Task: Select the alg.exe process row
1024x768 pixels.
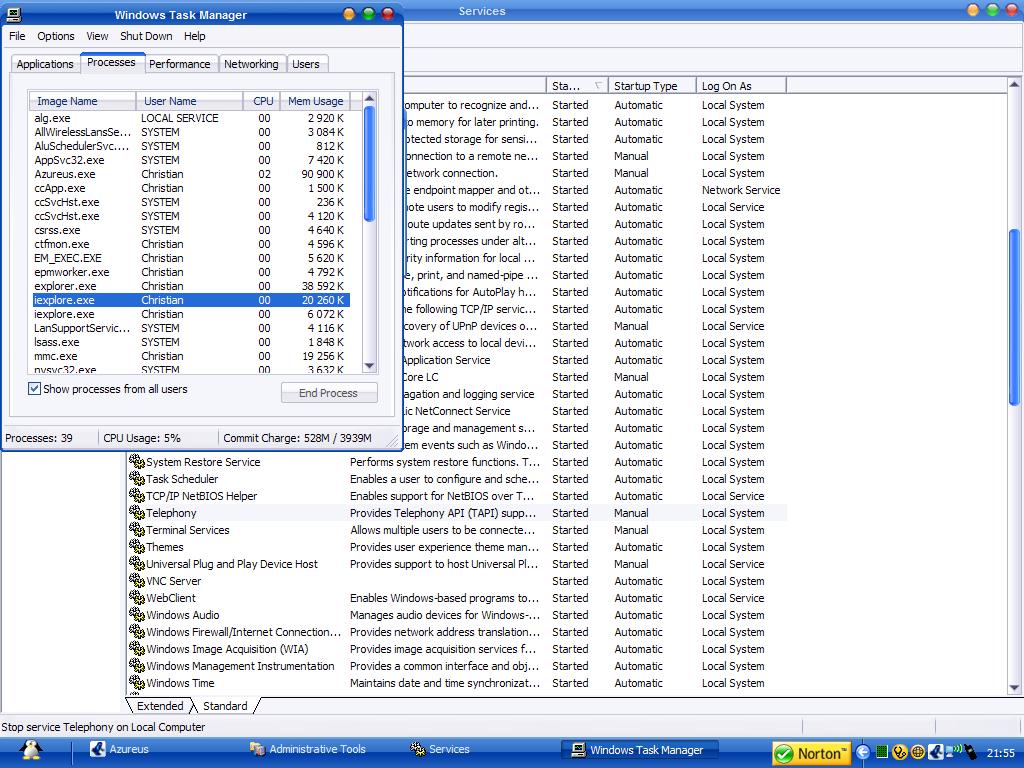Action: (x=191, y=118)
